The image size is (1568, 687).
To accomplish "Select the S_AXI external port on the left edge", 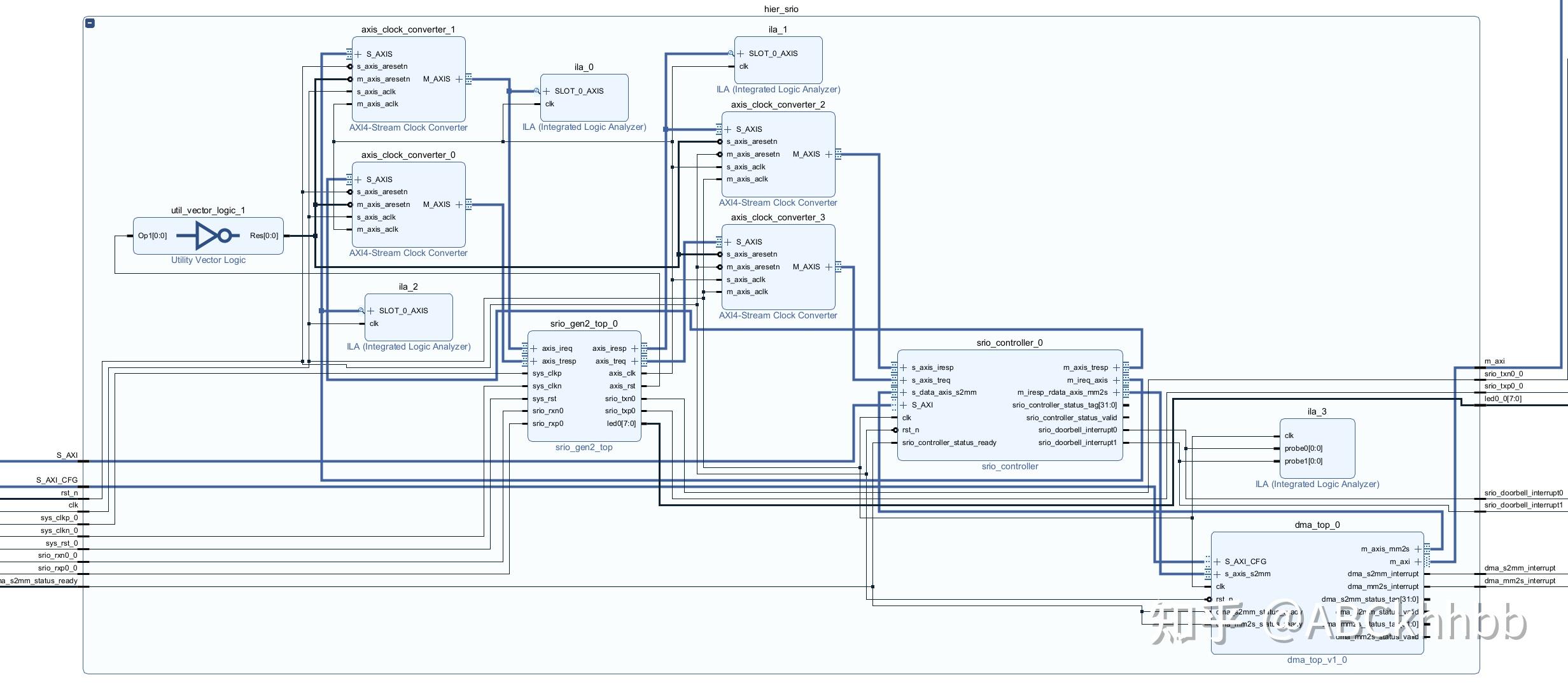I will point(67,455).
